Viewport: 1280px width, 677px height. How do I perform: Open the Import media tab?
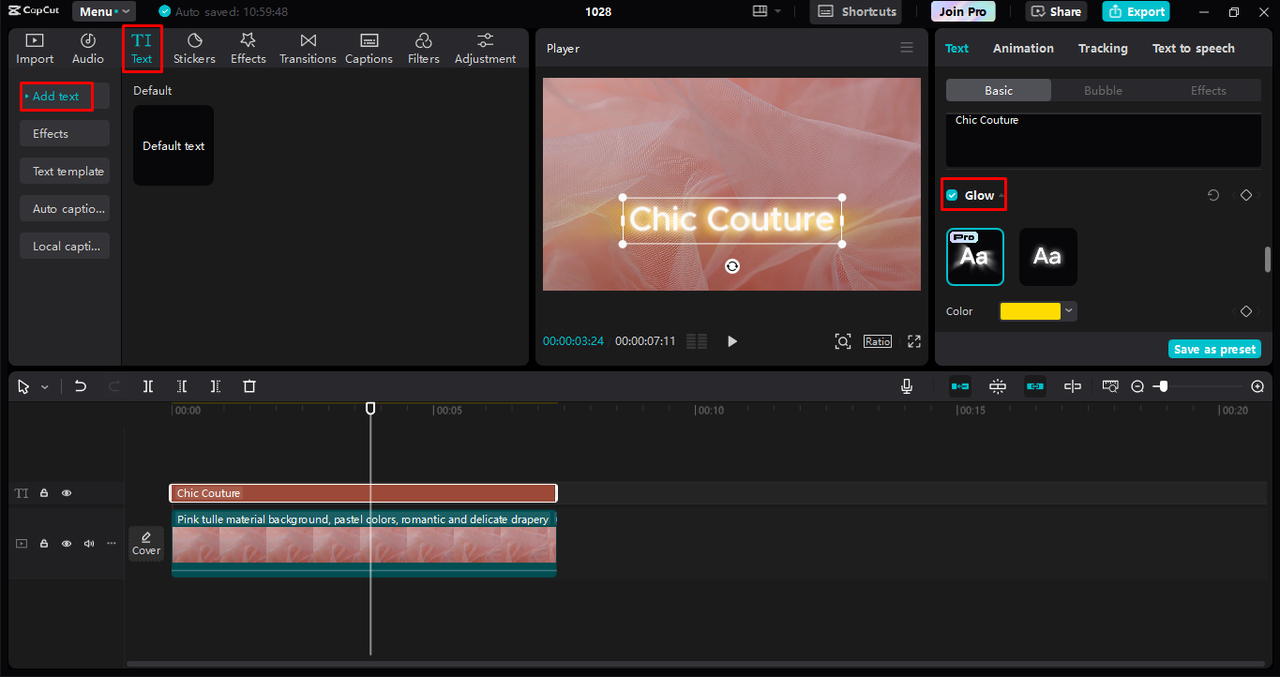pyautogui.click(x=35, y=48)
